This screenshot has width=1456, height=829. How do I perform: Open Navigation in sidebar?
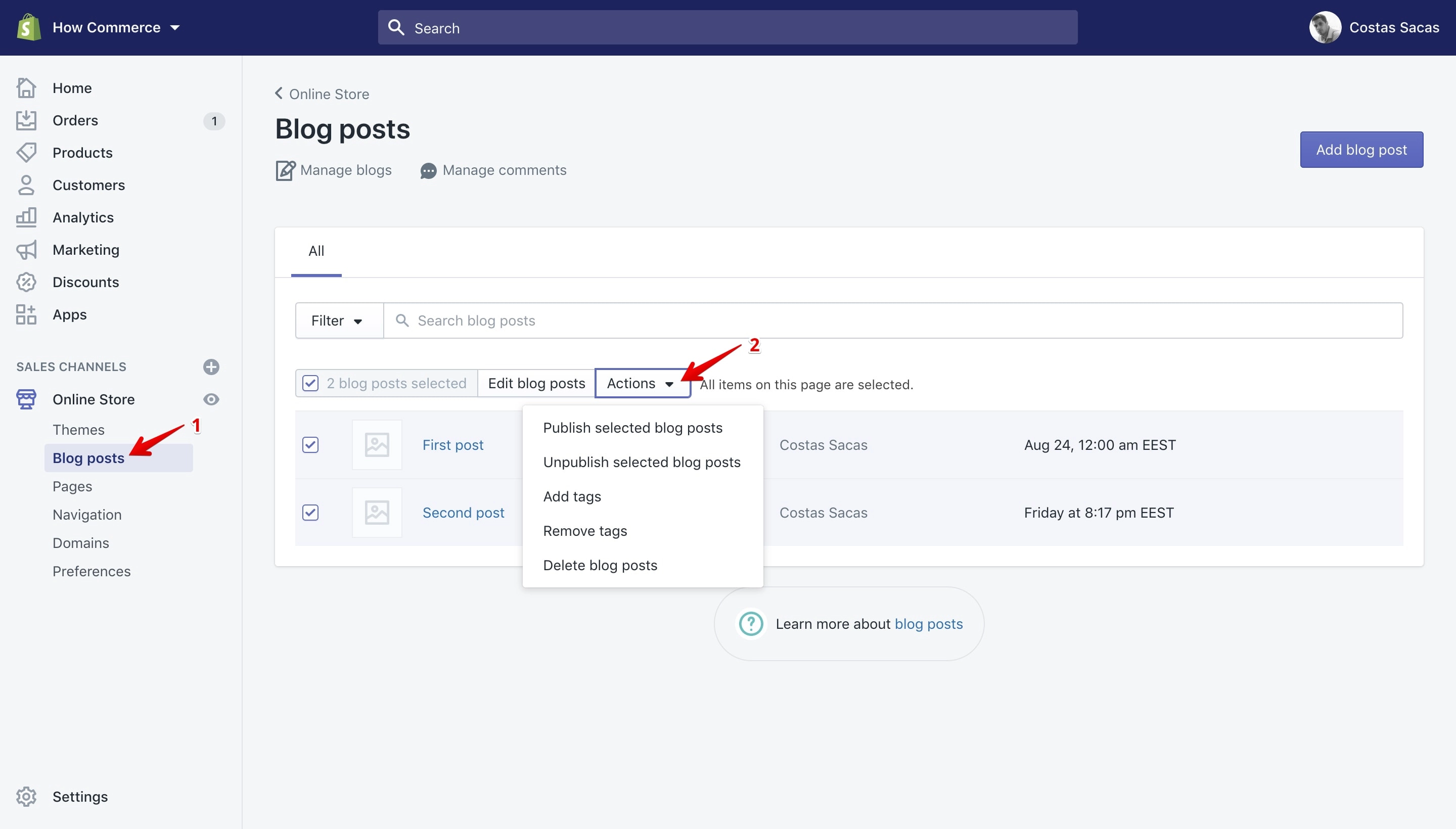[87, 515]
